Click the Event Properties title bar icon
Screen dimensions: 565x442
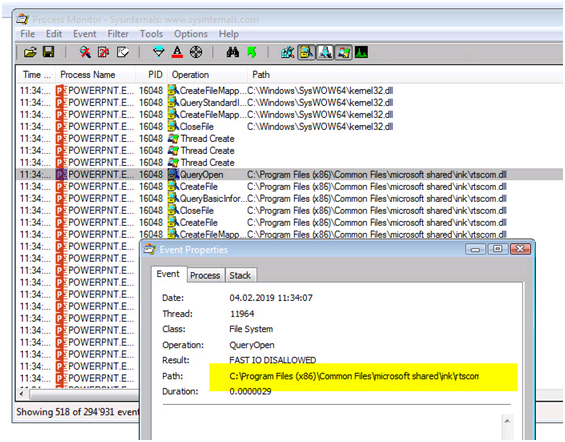(149, 249)
